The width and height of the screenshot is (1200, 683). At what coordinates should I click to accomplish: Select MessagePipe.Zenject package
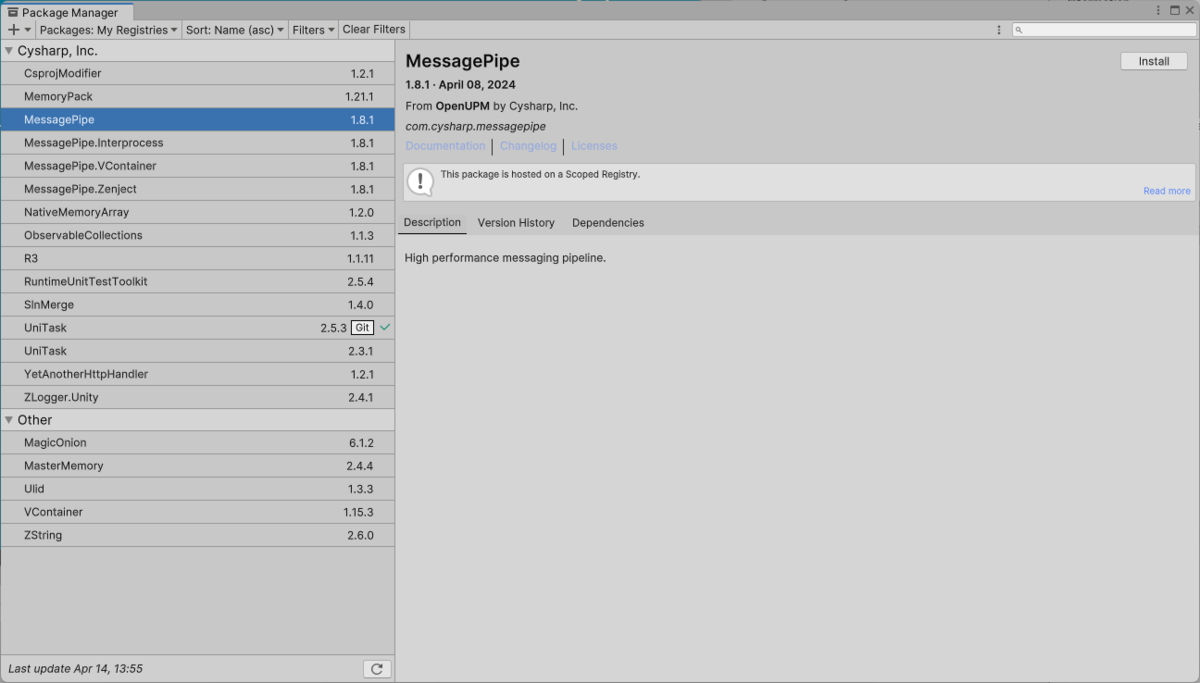point(197,189)
